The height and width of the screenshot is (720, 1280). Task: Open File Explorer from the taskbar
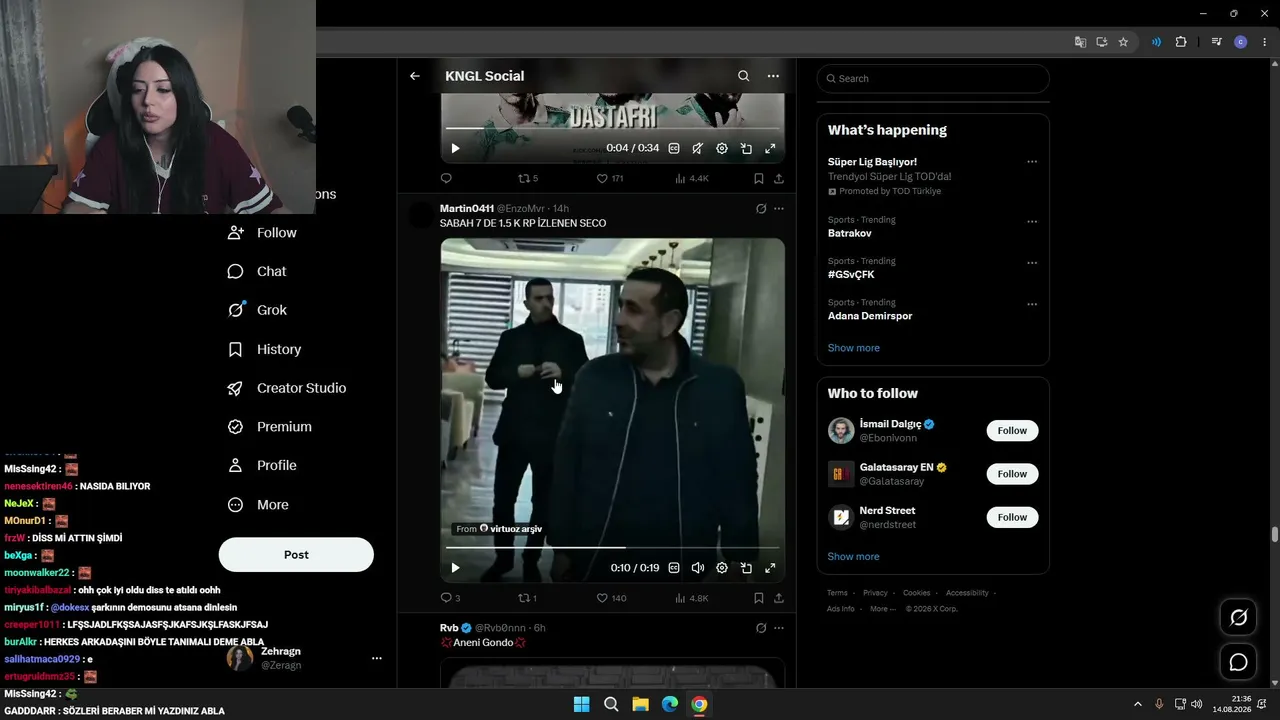[x=640, y=704]
